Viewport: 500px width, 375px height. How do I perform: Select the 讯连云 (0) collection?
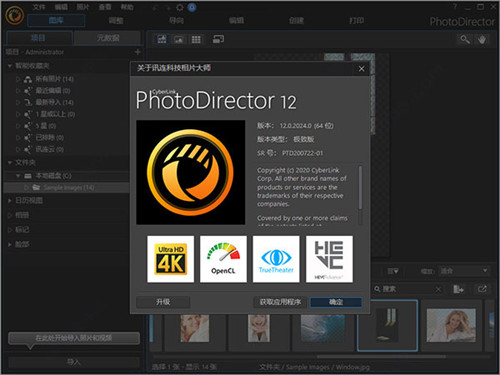tap(50, 149)
